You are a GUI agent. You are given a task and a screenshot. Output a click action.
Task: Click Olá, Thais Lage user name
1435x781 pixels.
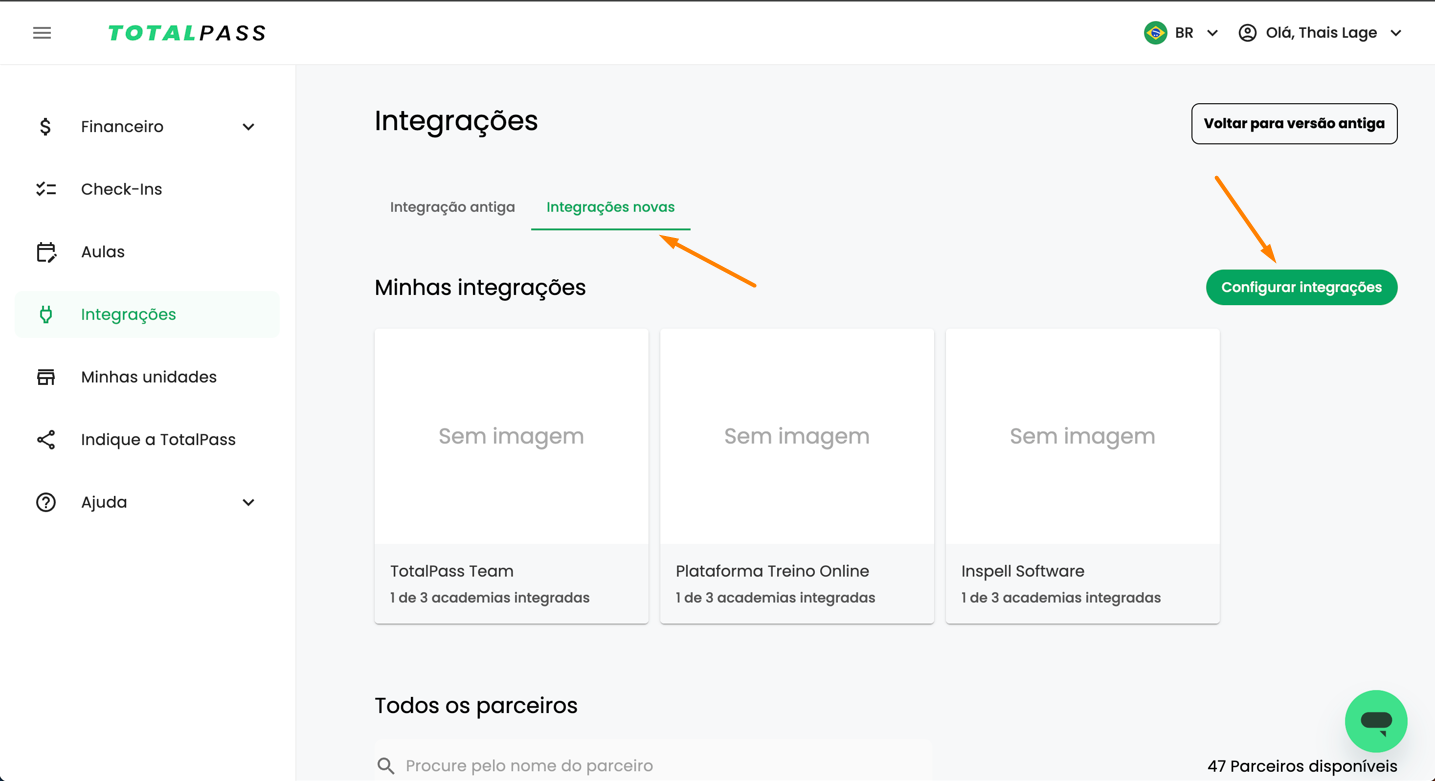(1321, 33)
